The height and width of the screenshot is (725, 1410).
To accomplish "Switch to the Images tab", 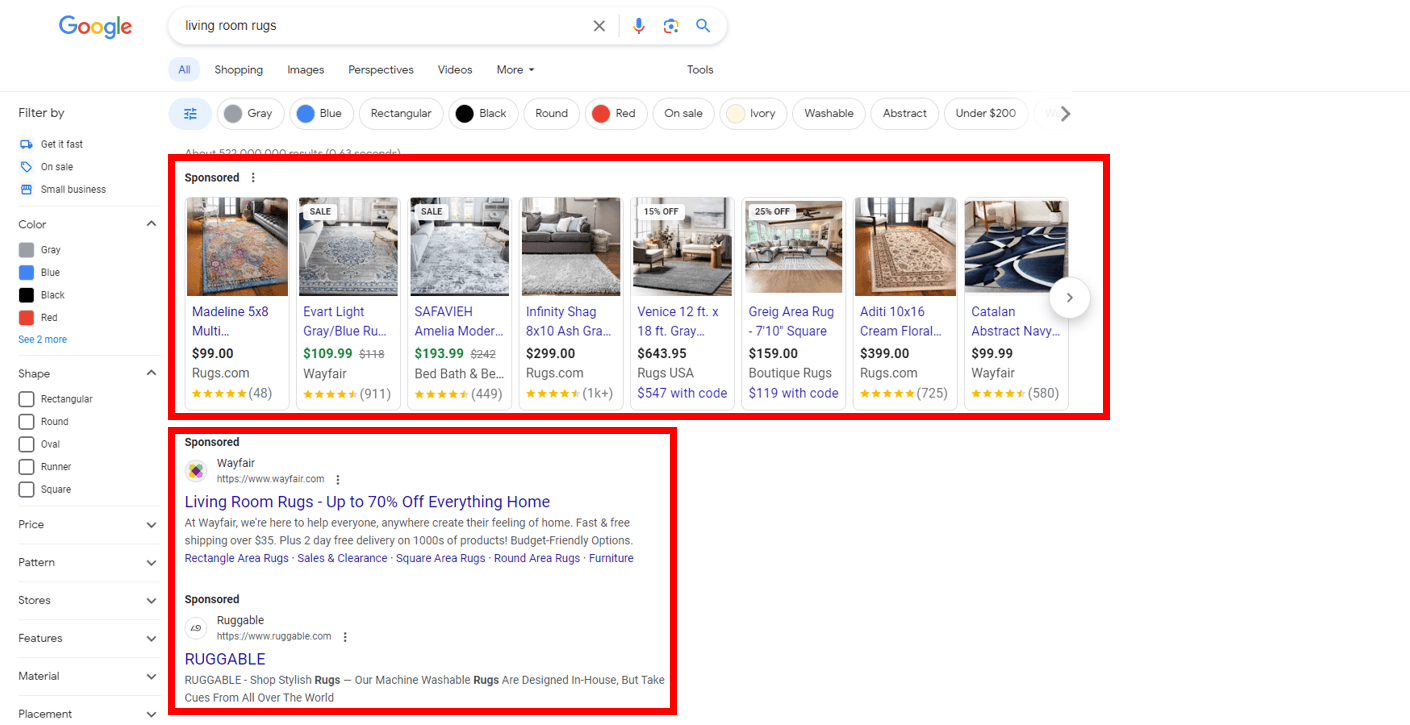I will click(x=306, y=70).
